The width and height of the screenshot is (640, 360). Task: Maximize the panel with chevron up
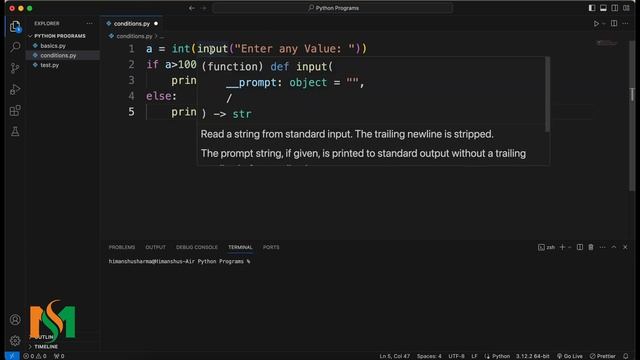613,247
